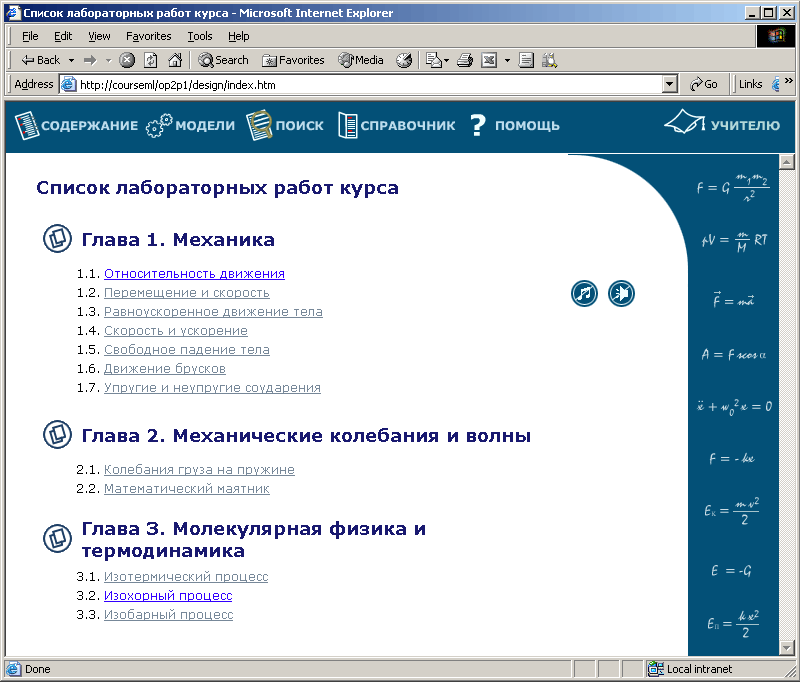Click the Refresh toolbar icon
Viewport: 800px width, 682px height.
[151, 60]
